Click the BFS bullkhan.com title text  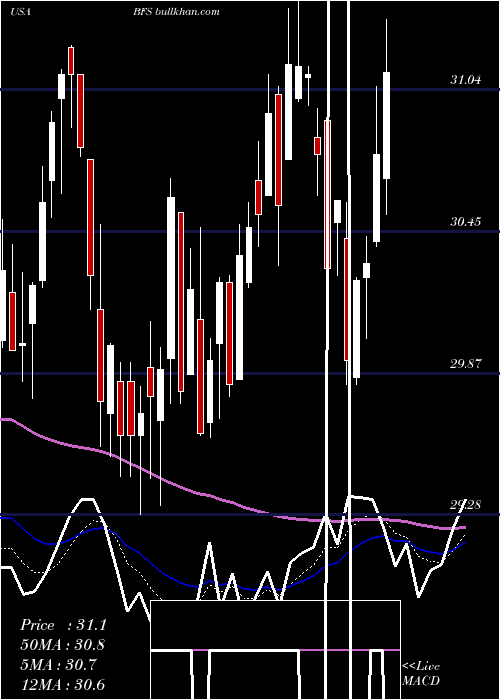tap(176, 12)
